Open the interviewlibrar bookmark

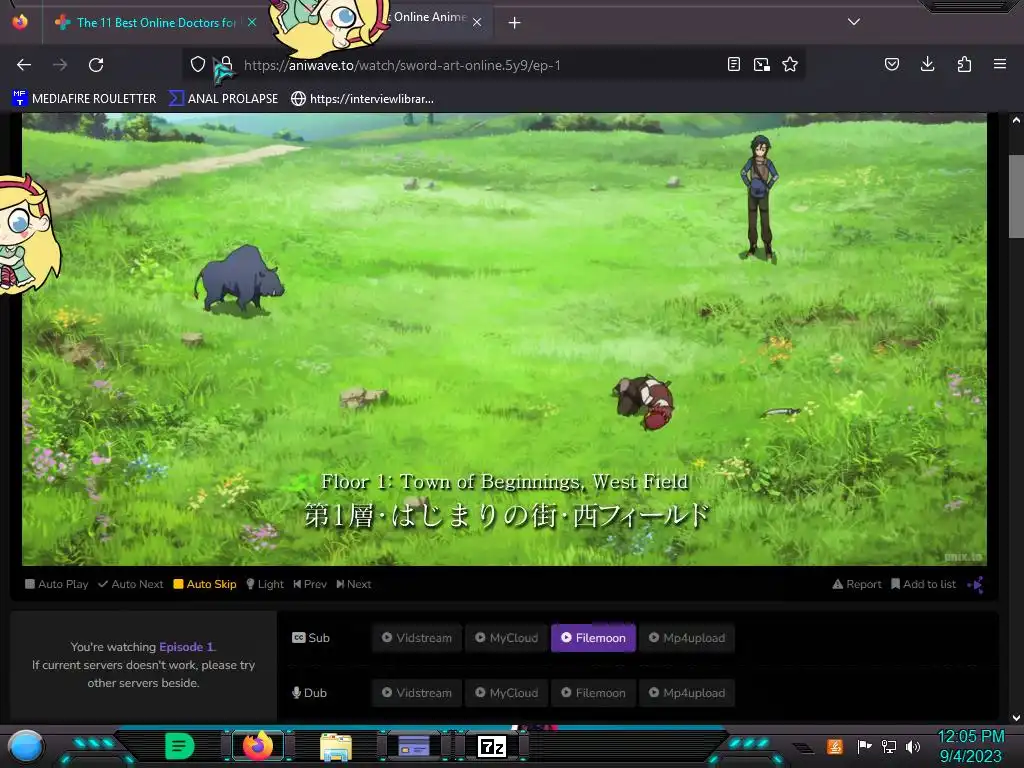pyautogui.click(x=362, y=99)
